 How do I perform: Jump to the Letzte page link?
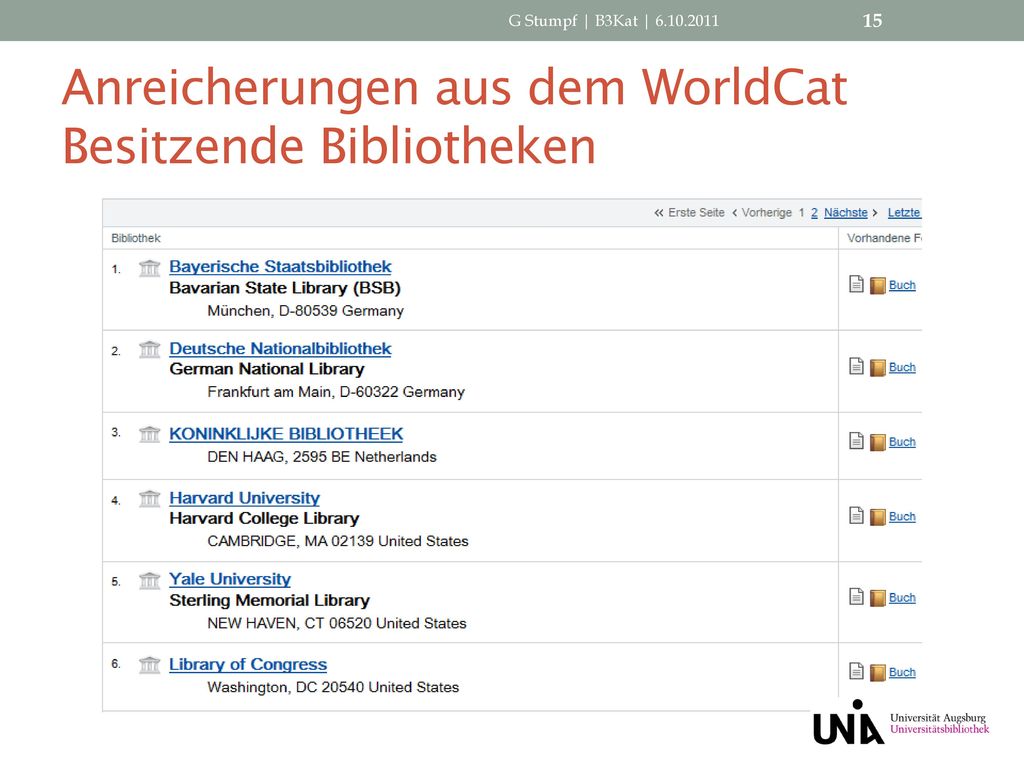tap(904, 213)
